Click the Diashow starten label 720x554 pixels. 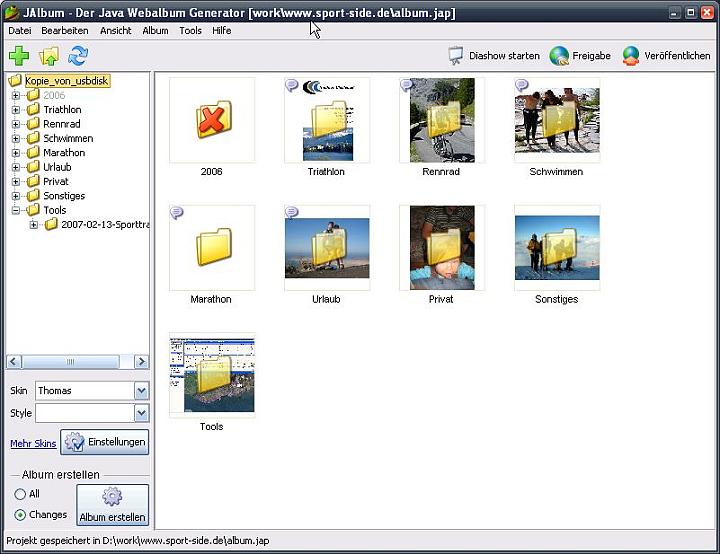coord(504,56)
